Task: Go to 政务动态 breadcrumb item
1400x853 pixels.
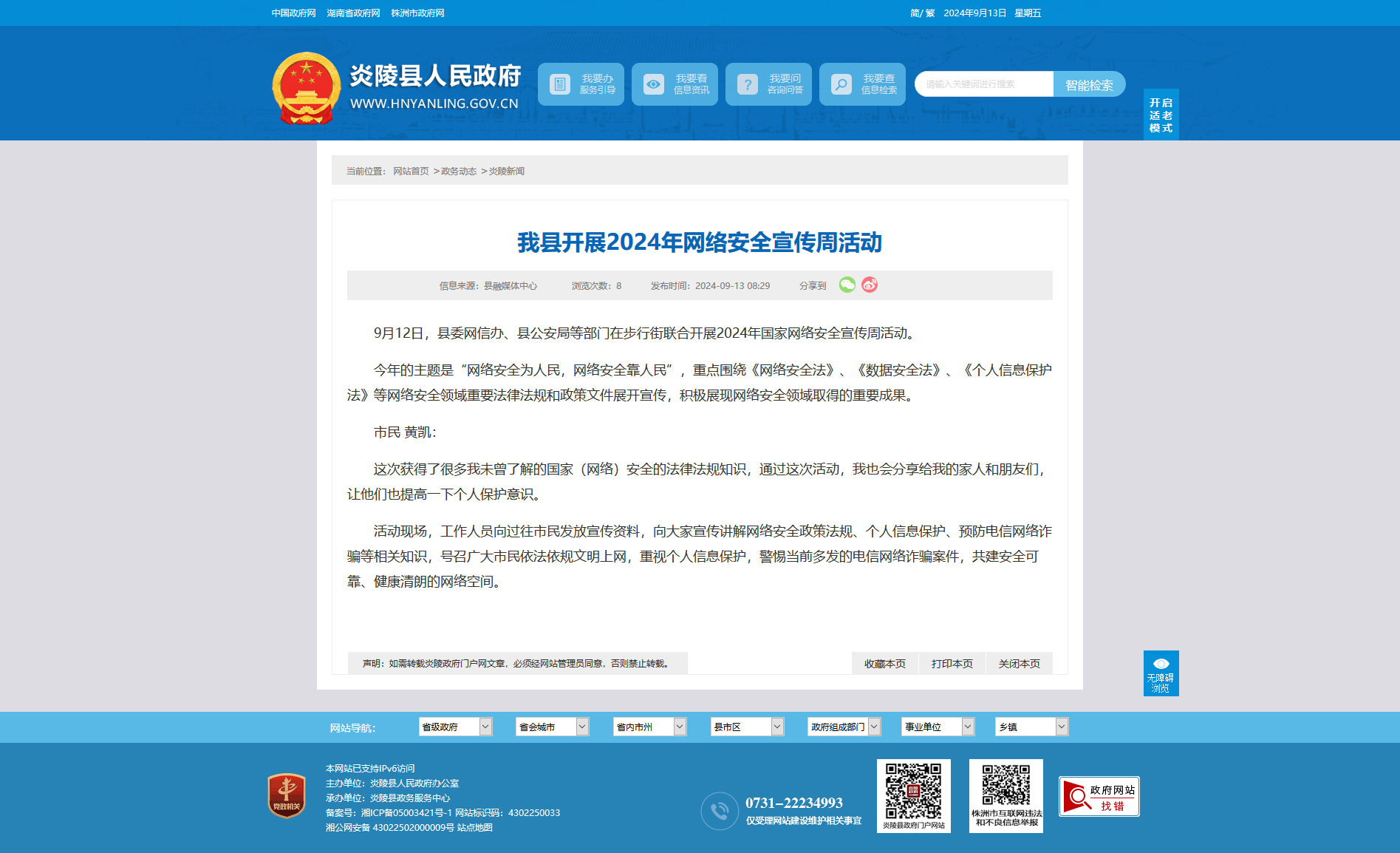Action: 459,171
